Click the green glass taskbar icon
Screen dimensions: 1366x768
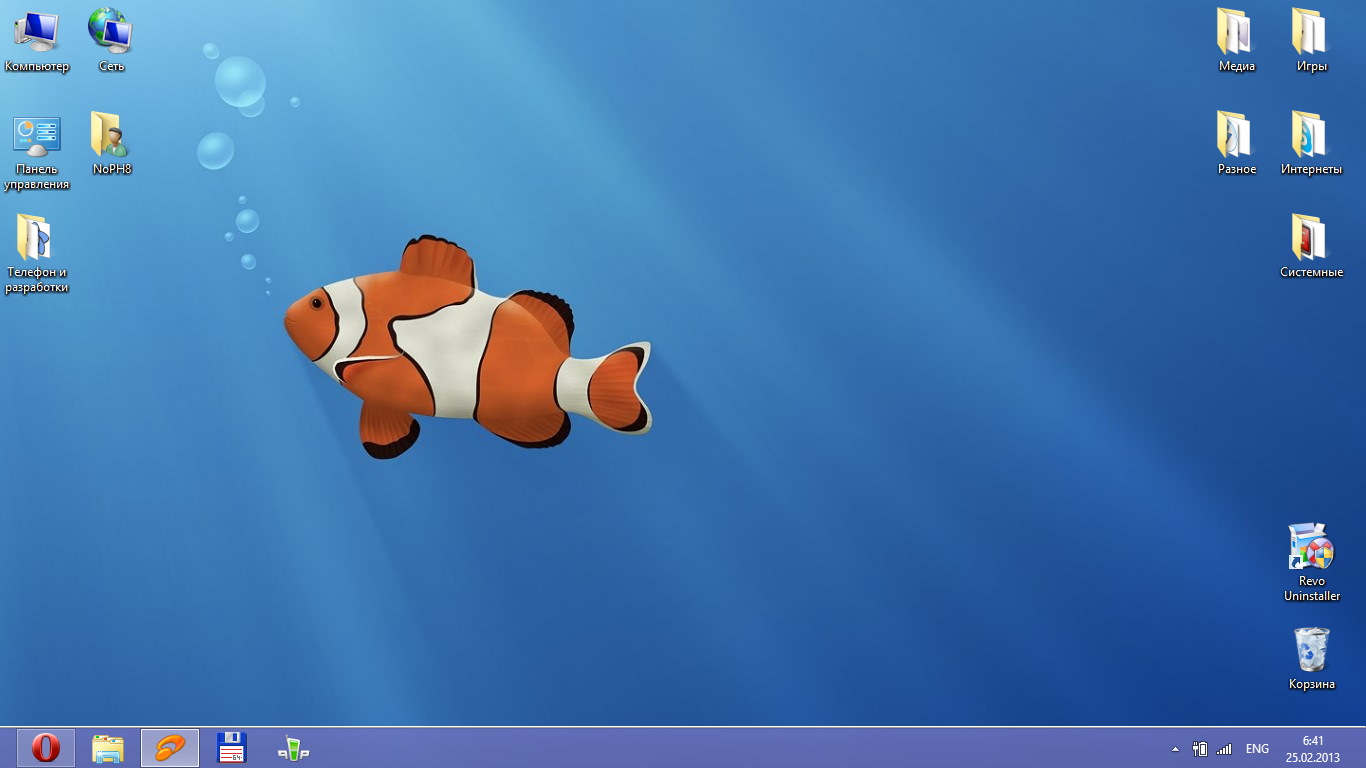(x=294, y=748)
